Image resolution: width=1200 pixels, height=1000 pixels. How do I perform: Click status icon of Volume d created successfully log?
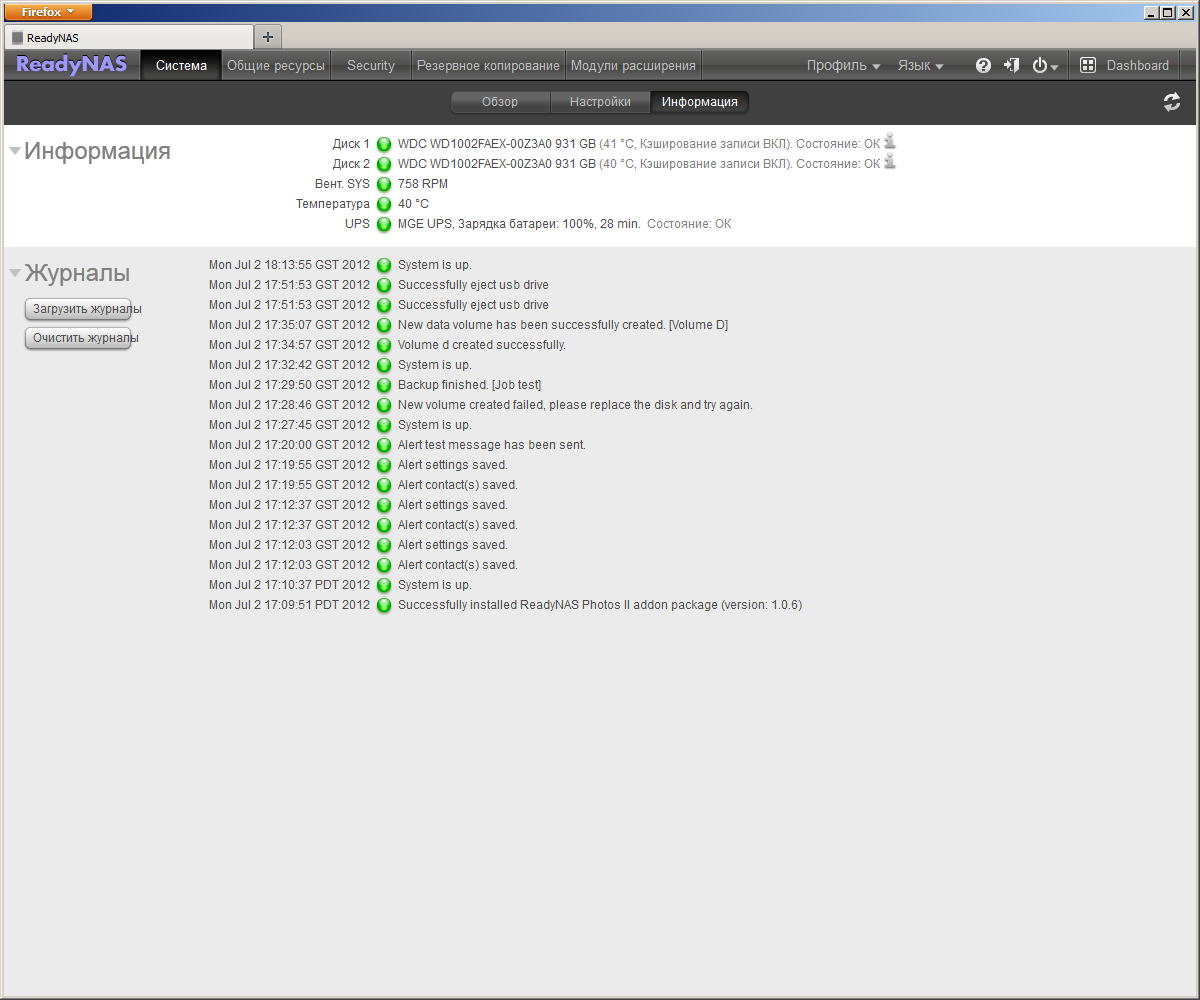pos(384,345)
